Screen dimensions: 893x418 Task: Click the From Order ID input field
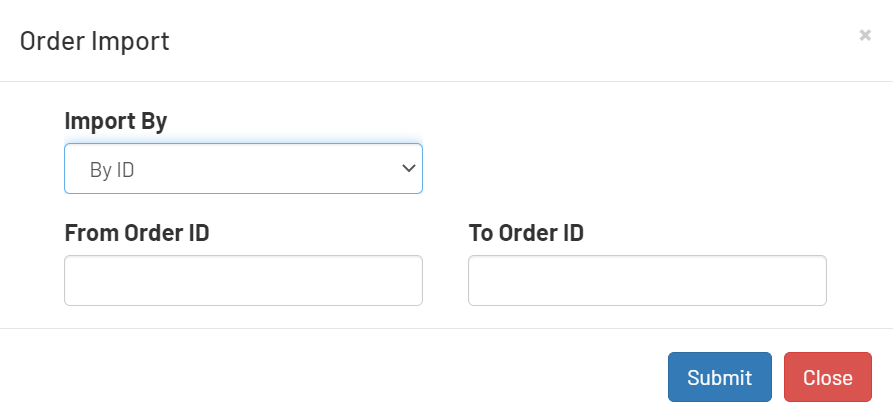[x=243, y=280]
